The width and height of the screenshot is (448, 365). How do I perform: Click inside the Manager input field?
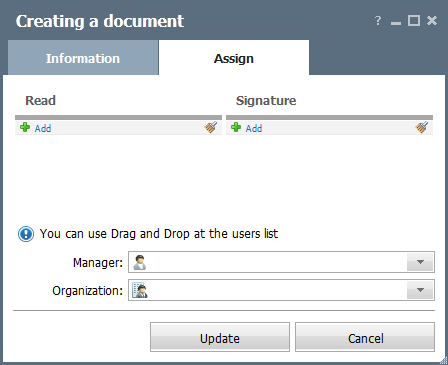click(x=281, y=262)
